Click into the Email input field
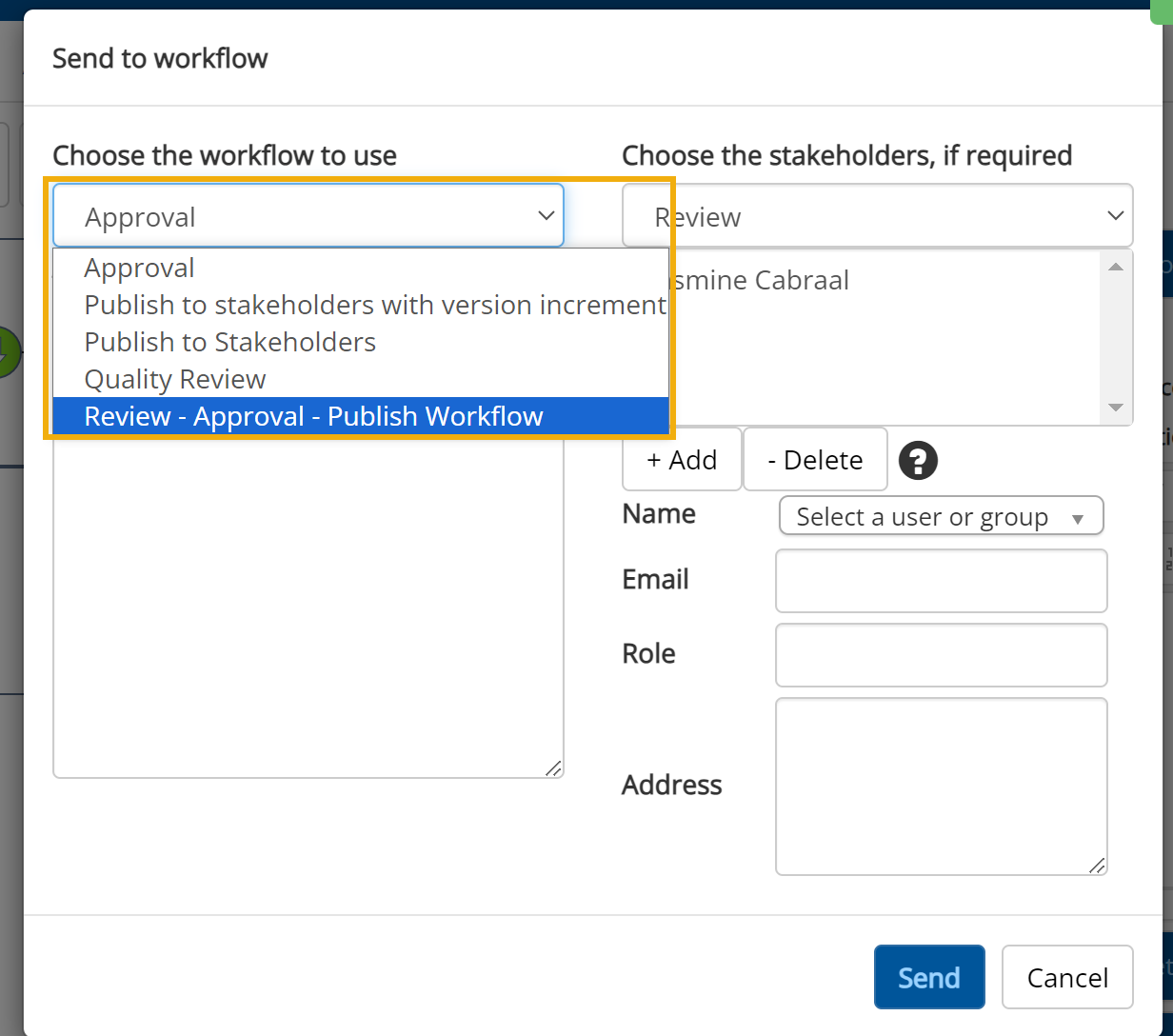Viewport: 1173px width, 1036px height. pos(941,581)
